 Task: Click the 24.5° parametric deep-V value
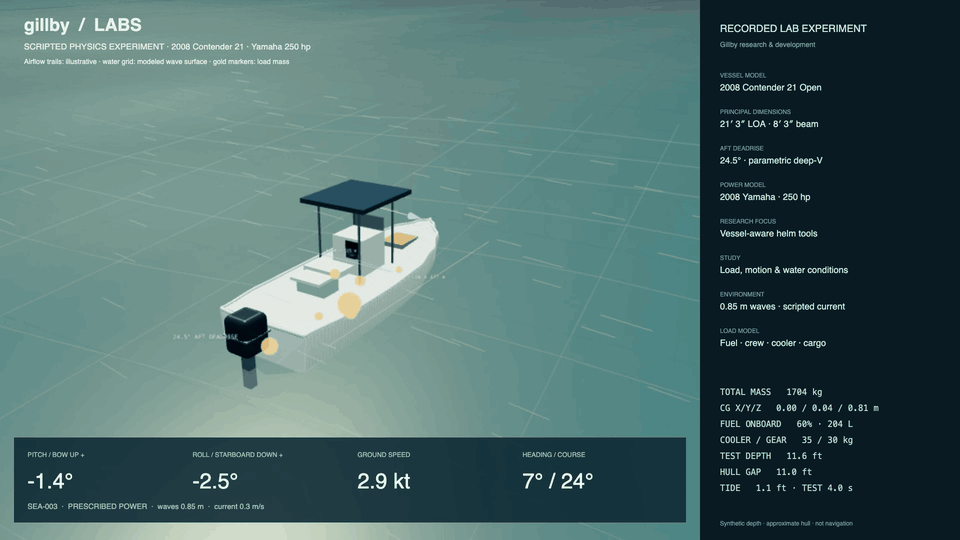pos(771,160)
